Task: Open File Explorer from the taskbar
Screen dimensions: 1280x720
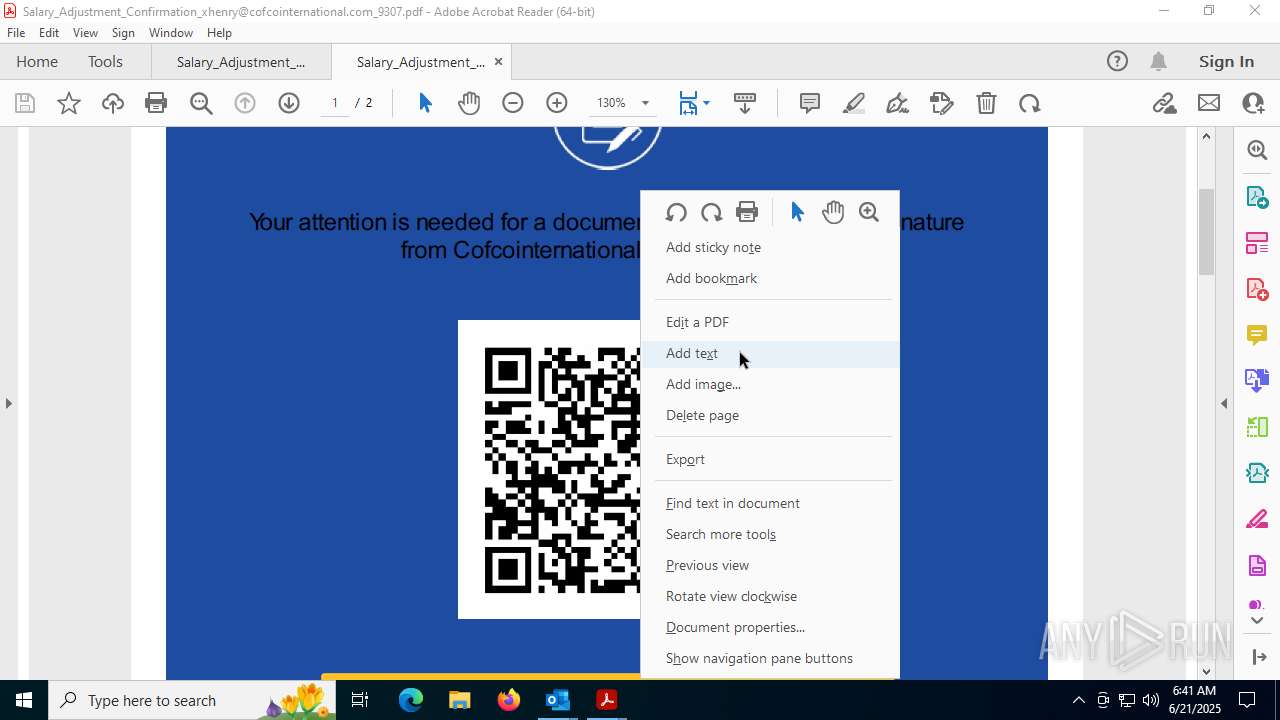Action: point(459,700)
